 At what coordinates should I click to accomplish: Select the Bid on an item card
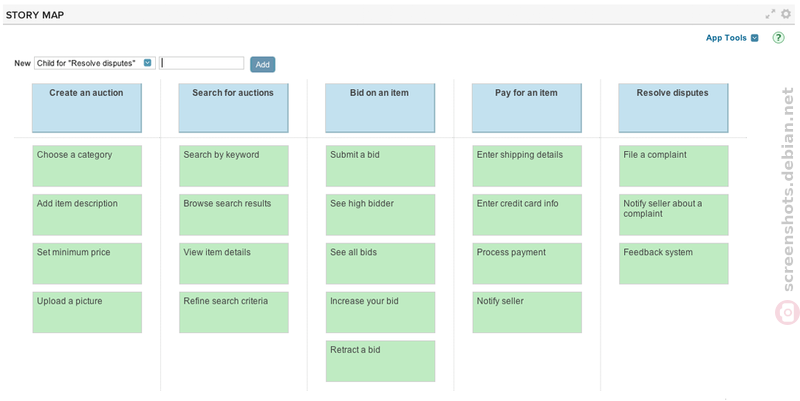380,108
